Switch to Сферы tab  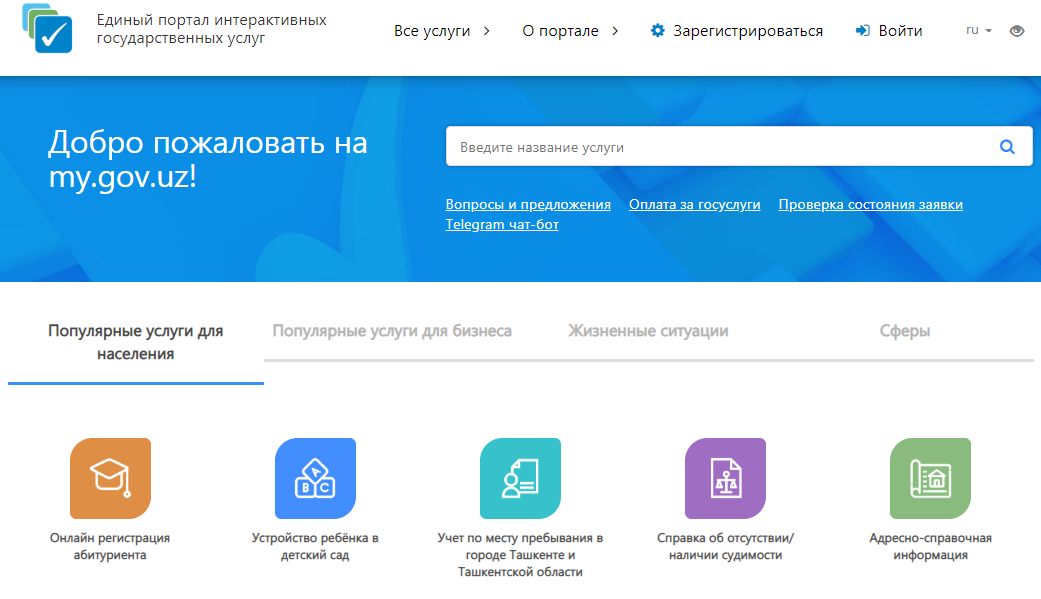[904, 331]
